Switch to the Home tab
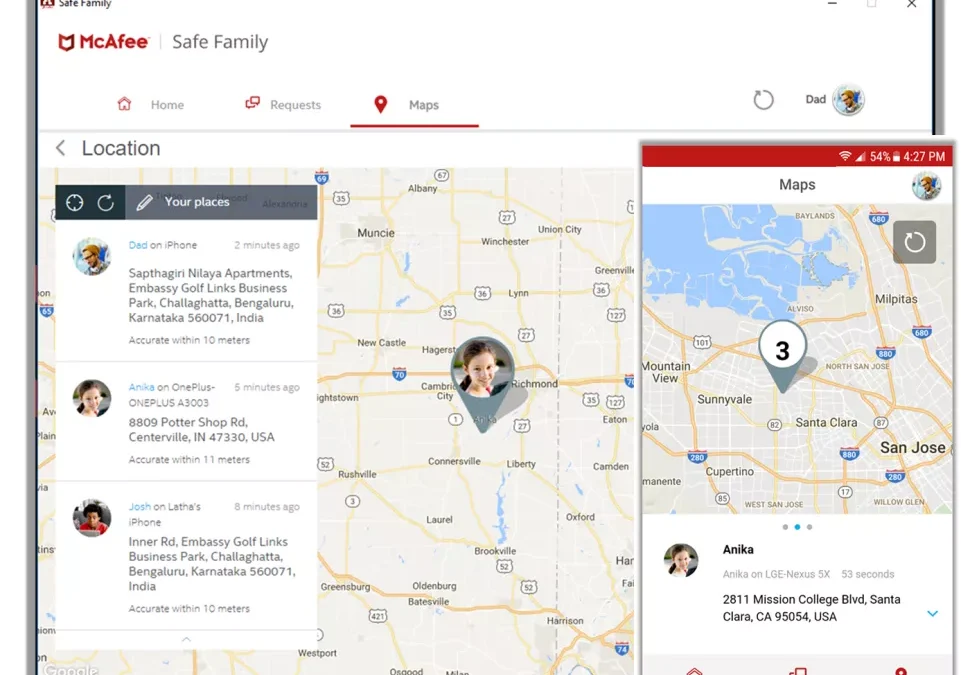Viewport: 970px width, 675px height. click(x=151, y=105)
